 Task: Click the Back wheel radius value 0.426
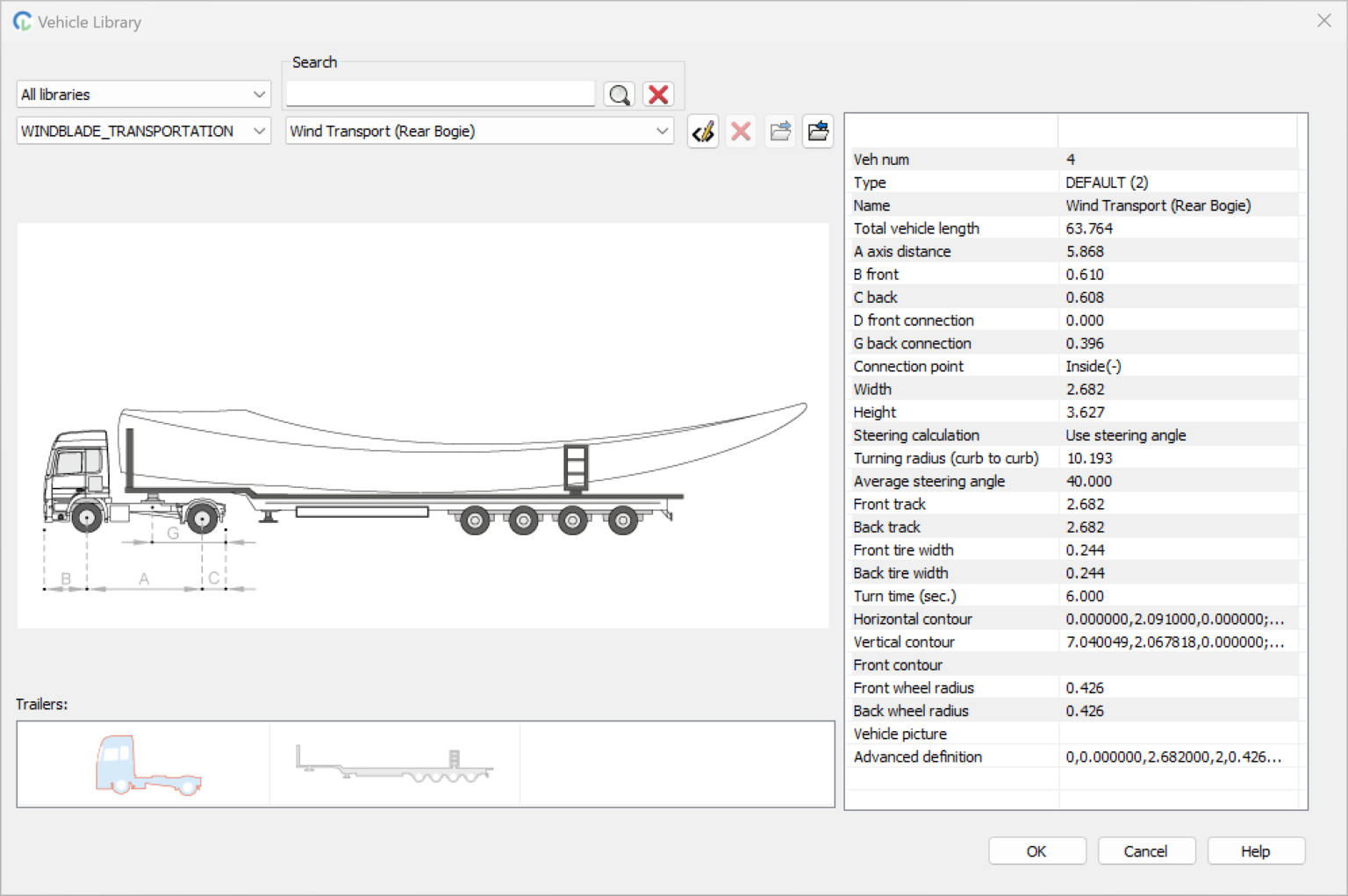click(x=1085, y=711)
